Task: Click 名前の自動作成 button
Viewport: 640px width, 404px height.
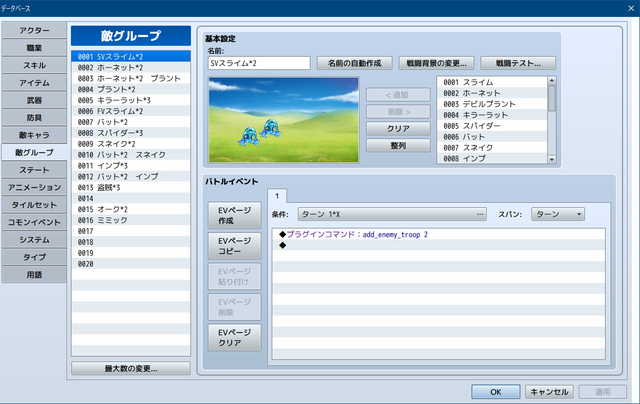Action: point(354,63)
